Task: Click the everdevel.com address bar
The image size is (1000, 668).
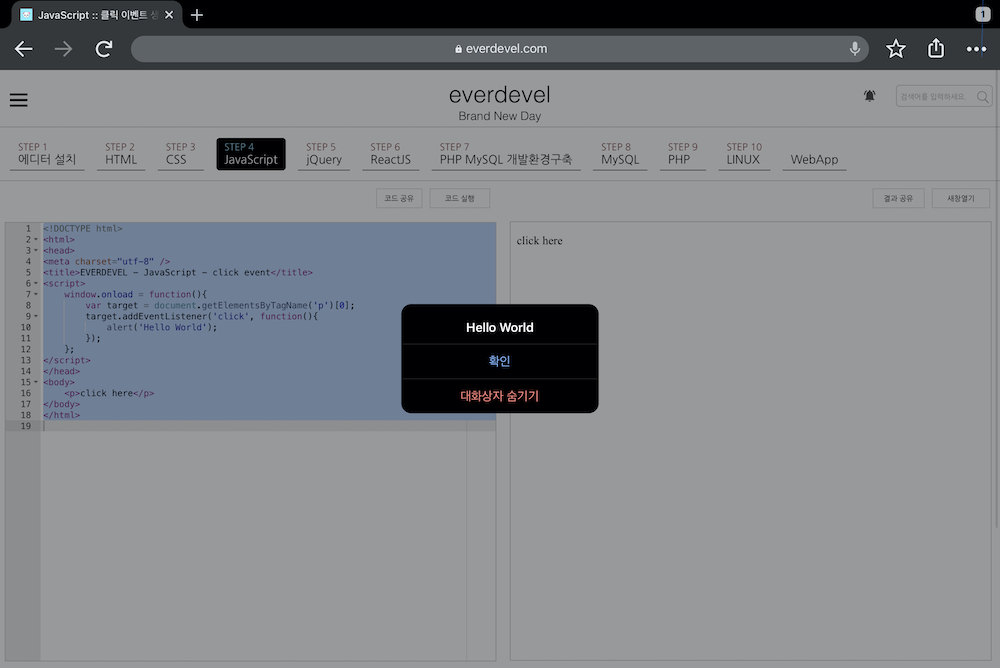Action: [499, 48]
